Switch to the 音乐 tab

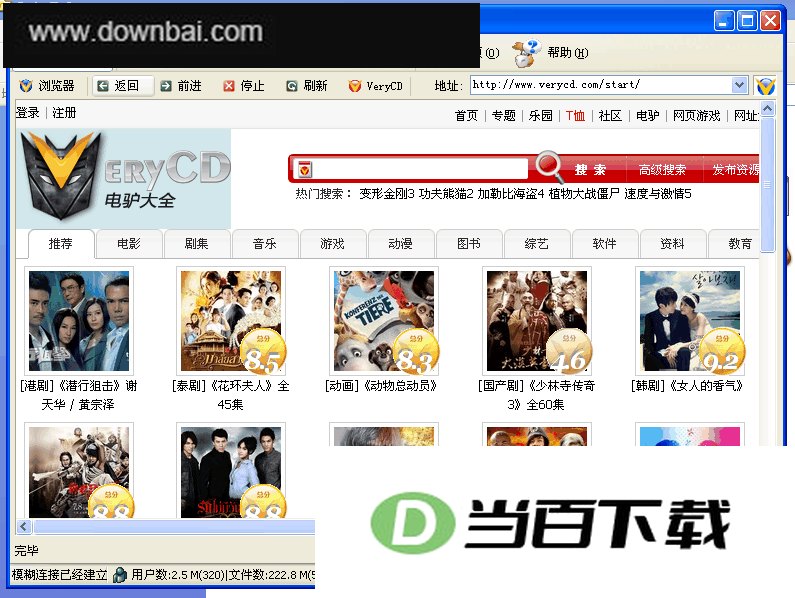[265, 244]
